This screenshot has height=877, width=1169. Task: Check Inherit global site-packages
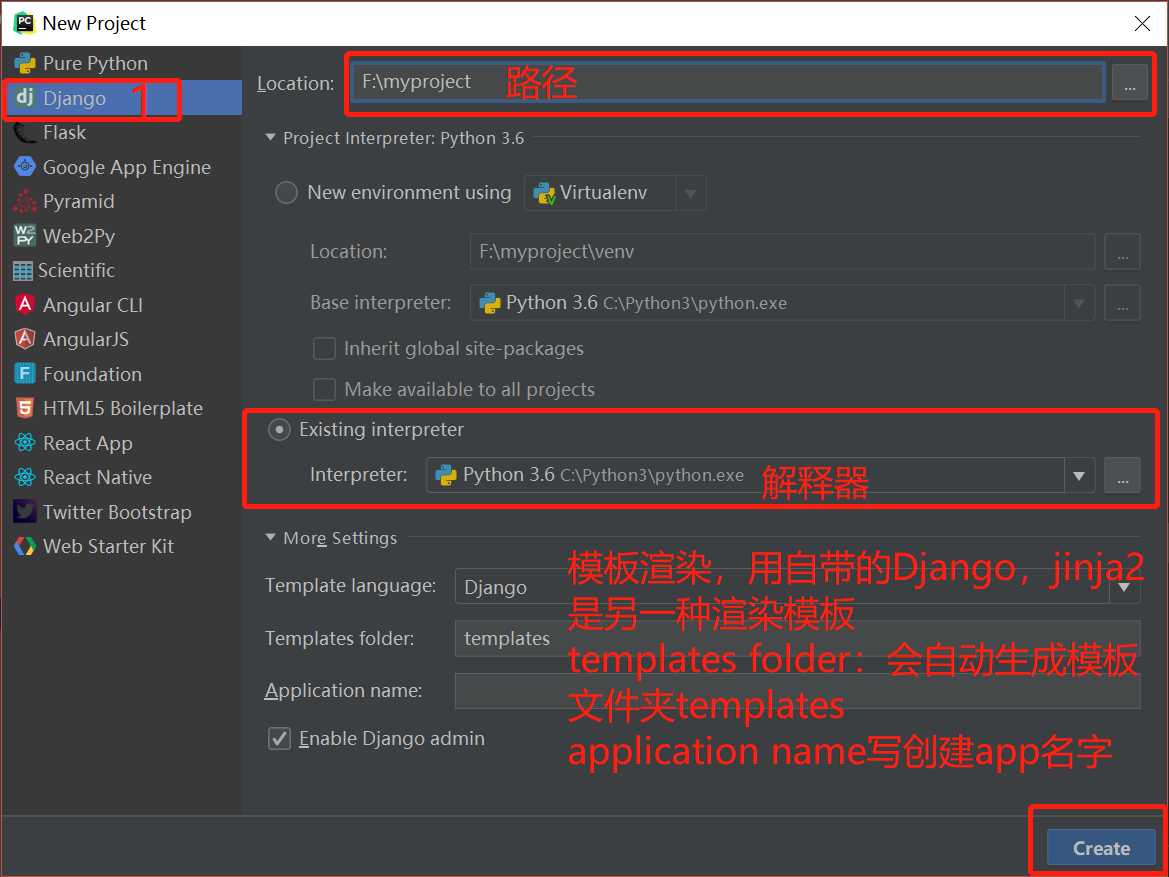tap(324, 348)
